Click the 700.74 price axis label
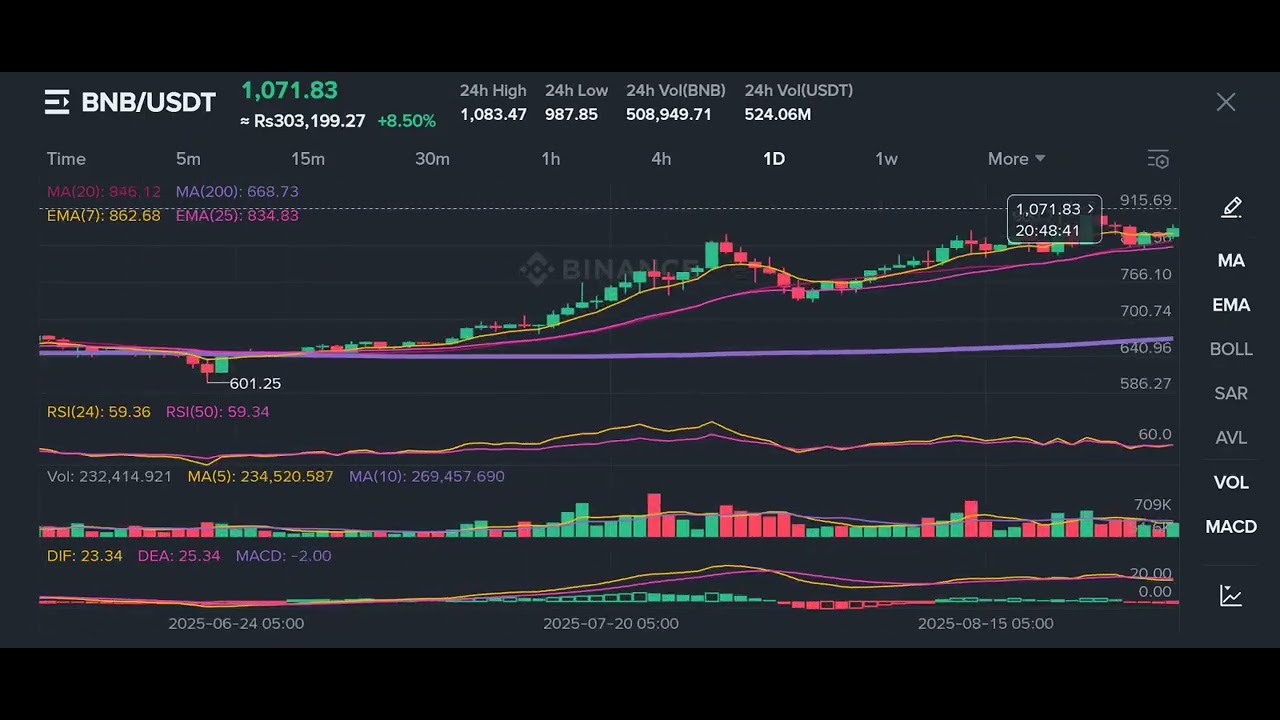 pyautogui.click(x=1146, y=311)
